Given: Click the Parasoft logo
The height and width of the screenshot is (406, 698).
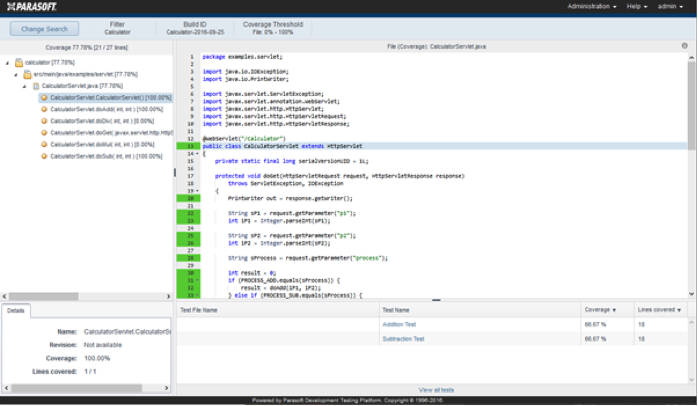Looking at the screenshot, I should 32,7.
